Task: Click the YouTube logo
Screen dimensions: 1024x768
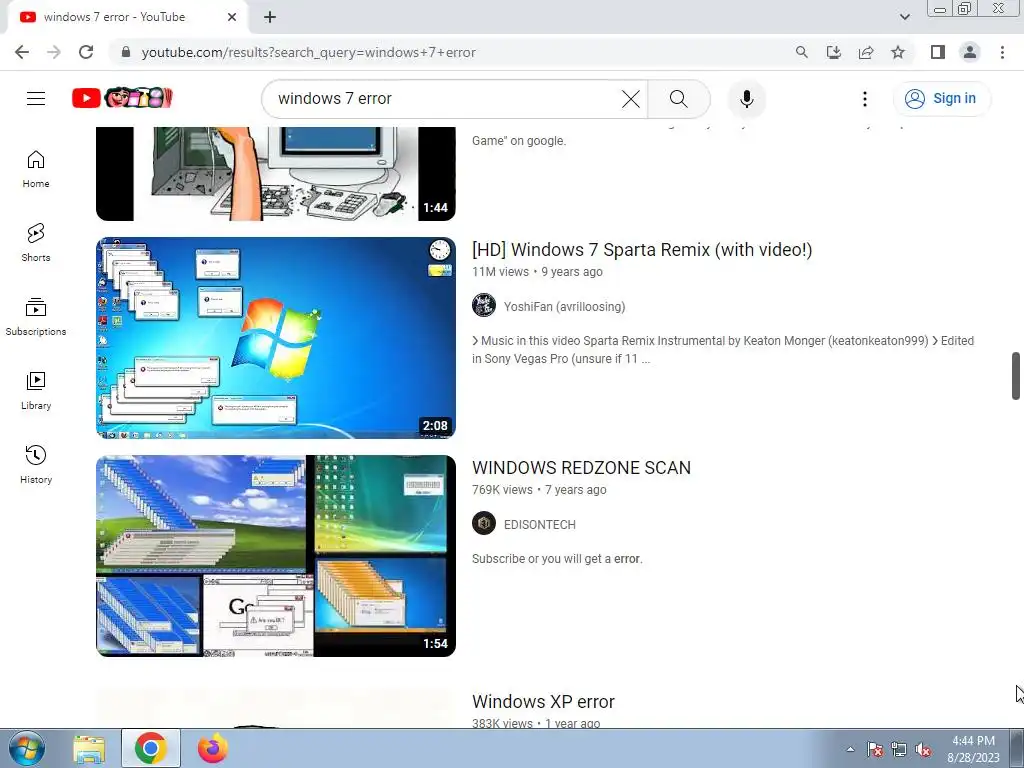Action: point(122,99)
